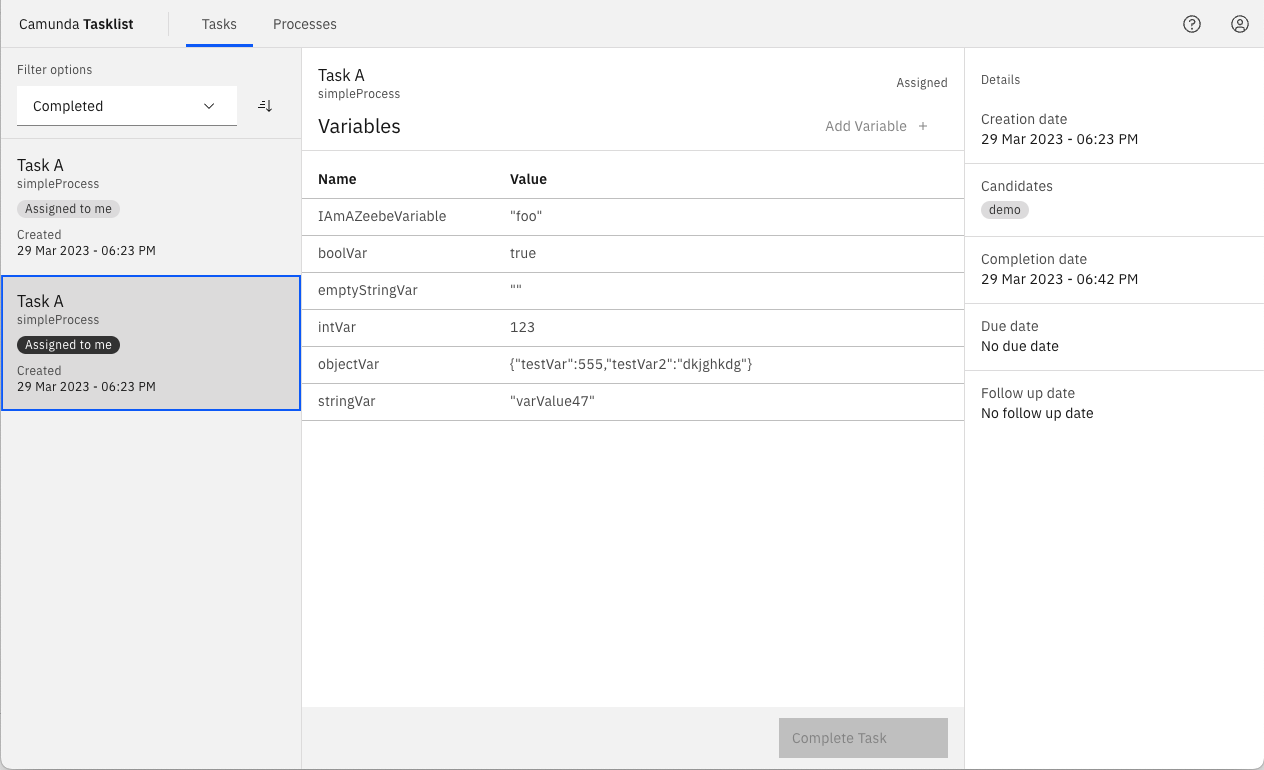1264x770 pixels.
Task: Expand the Completed filter dropdown
Action: coord(126,106)
